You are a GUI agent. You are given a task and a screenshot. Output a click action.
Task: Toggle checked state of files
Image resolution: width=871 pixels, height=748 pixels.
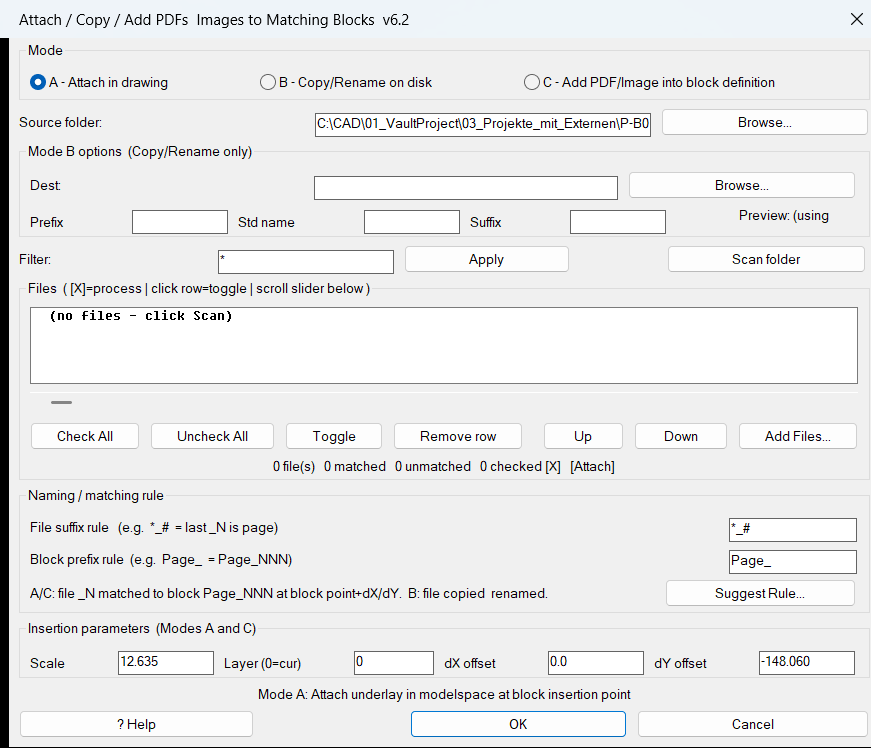click(x=334, y=436)
